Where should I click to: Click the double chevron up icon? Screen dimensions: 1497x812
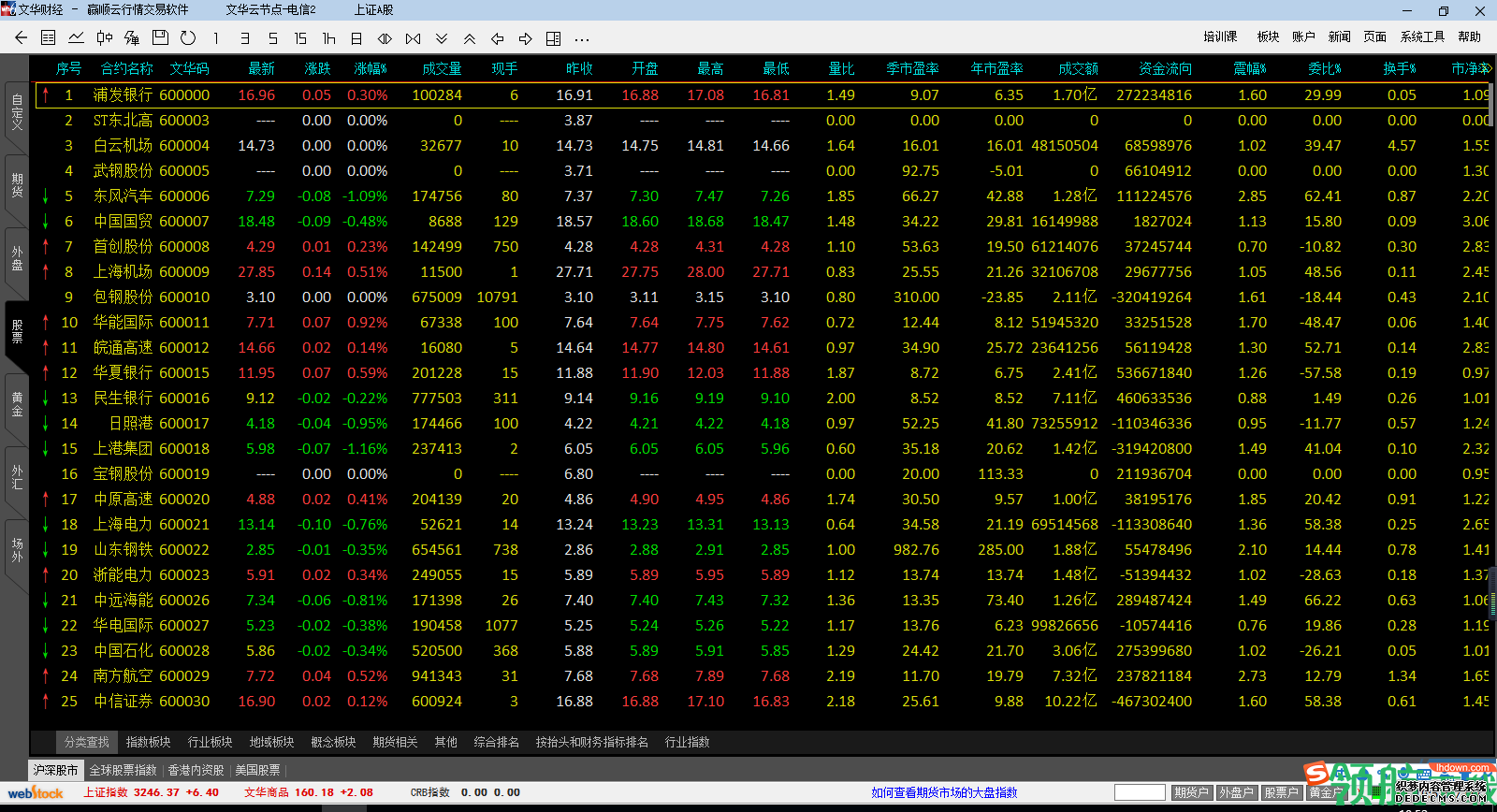470,38
